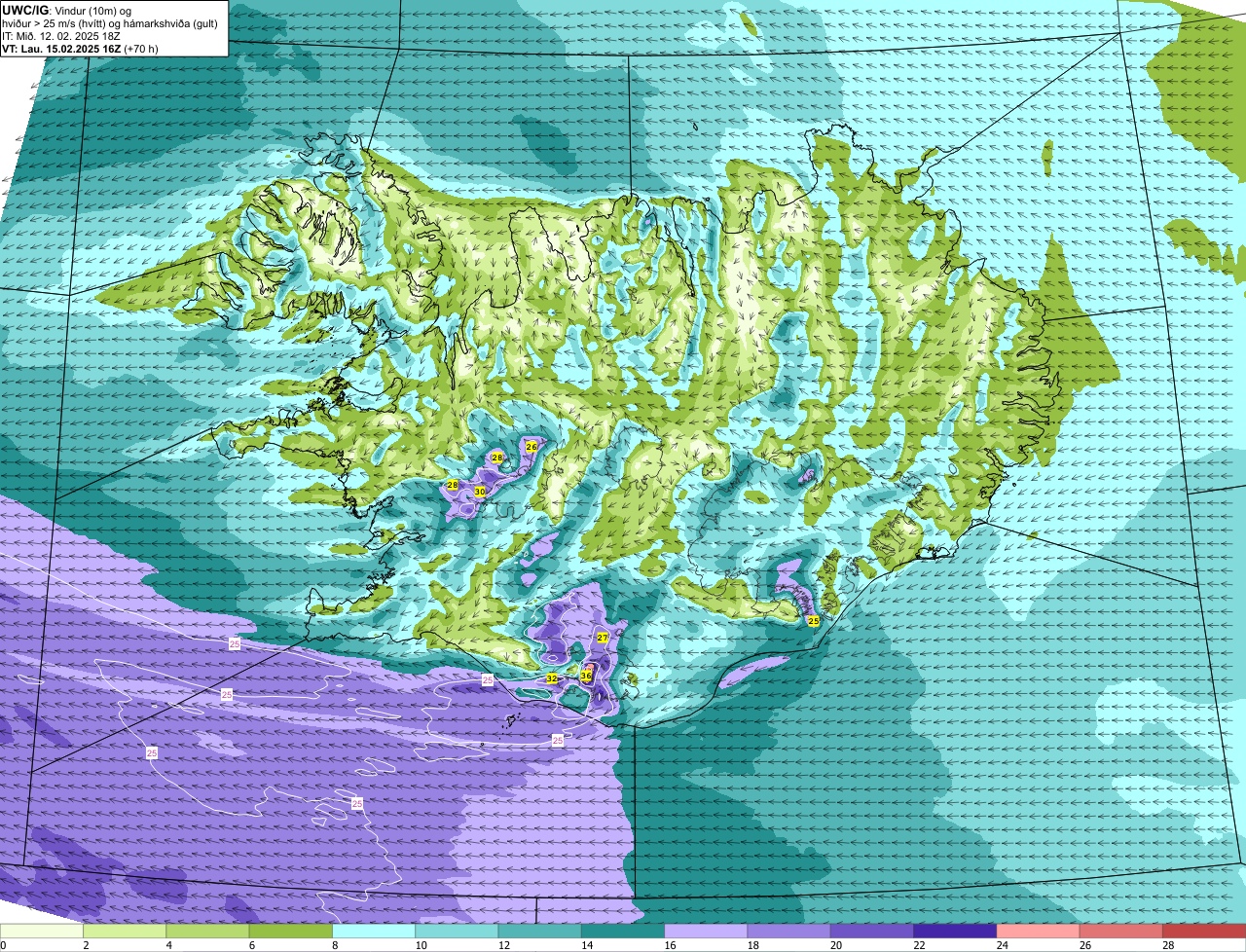The image size is (1246, 952).
Task: Pick the 22–24 m/s dark indigo legend swatch
Action: coord(955,931)
